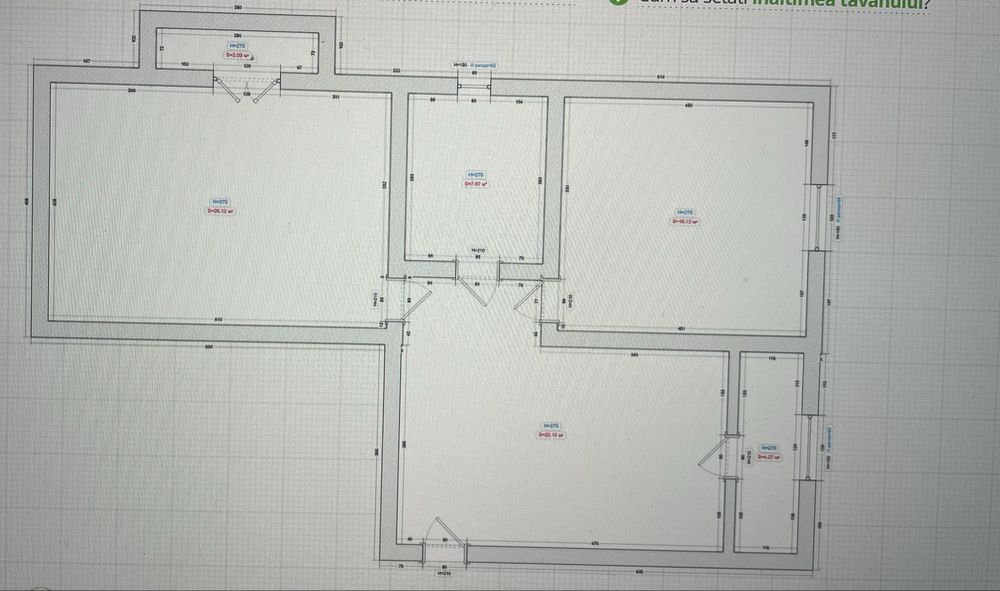The width and height of the screenshot is (1000, 591).
Task: Click the 481 dimension on the right room's bottom wall
Action: click(x=681, y=329)
